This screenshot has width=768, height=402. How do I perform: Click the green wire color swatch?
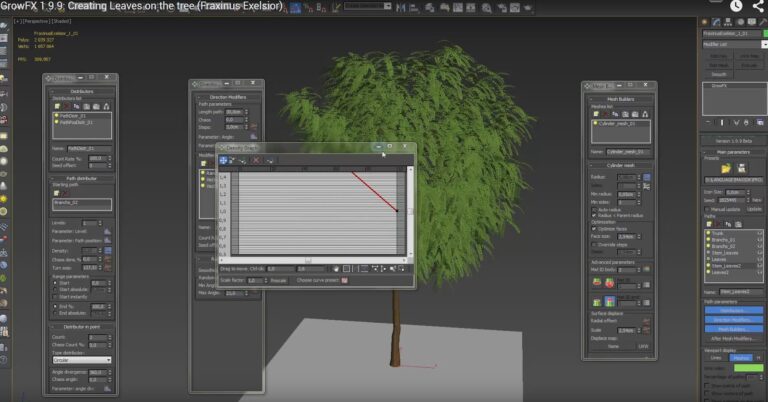(x=748, y=368)
